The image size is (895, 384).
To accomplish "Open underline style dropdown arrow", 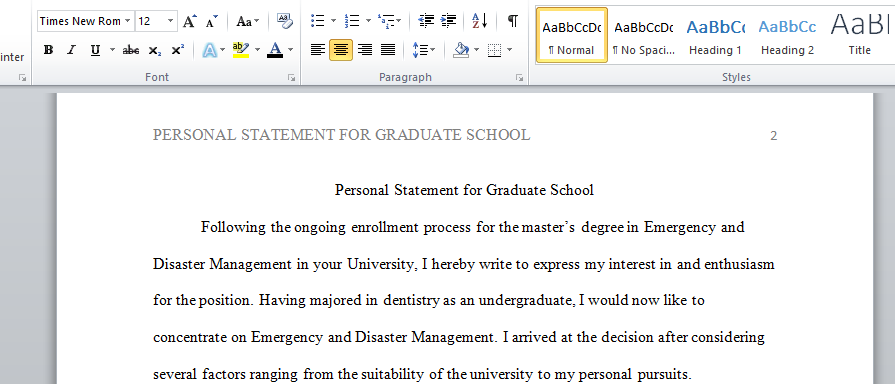I will click(112, 50).
